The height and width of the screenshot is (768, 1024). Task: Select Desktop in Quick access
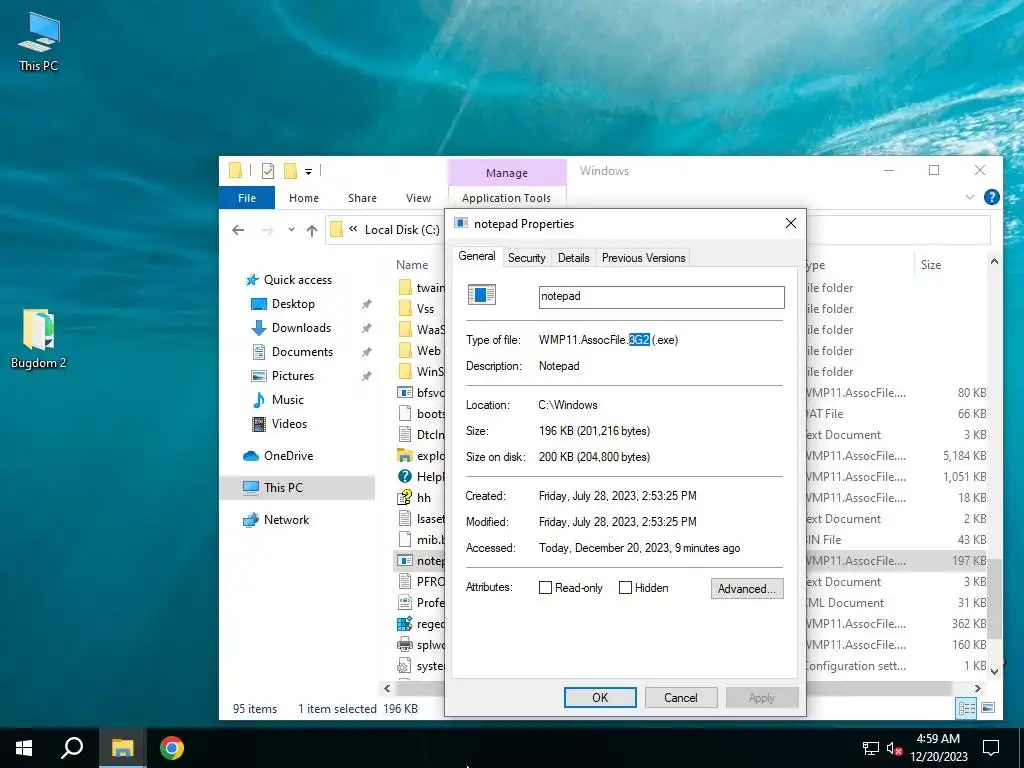[293, 304]
